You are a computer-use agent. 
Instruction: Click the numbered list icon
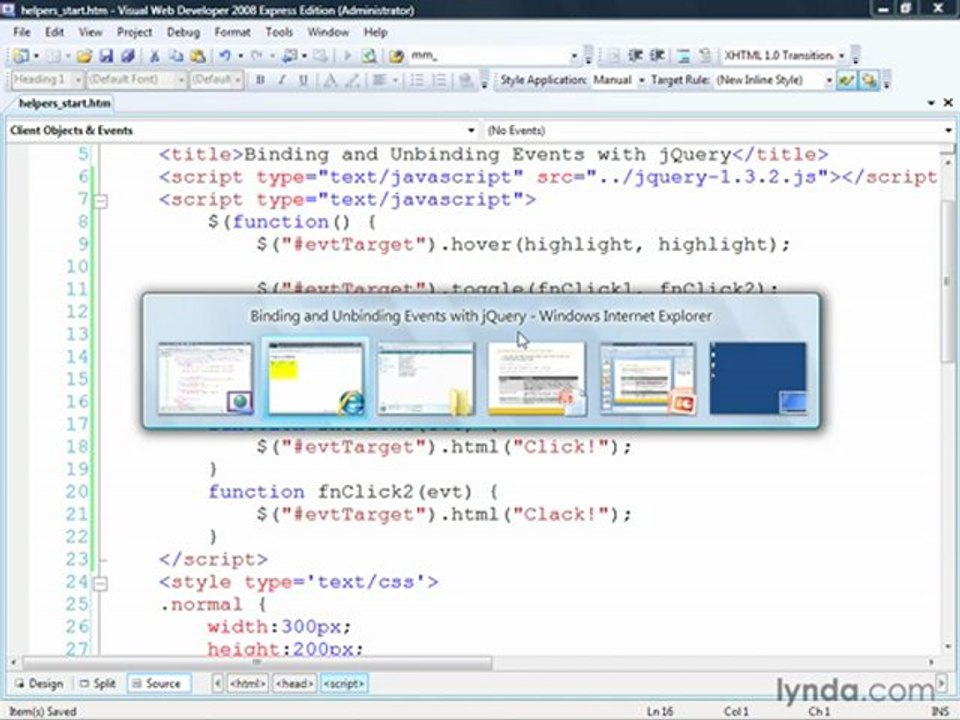pyautogui.click(x=439, y=80)
